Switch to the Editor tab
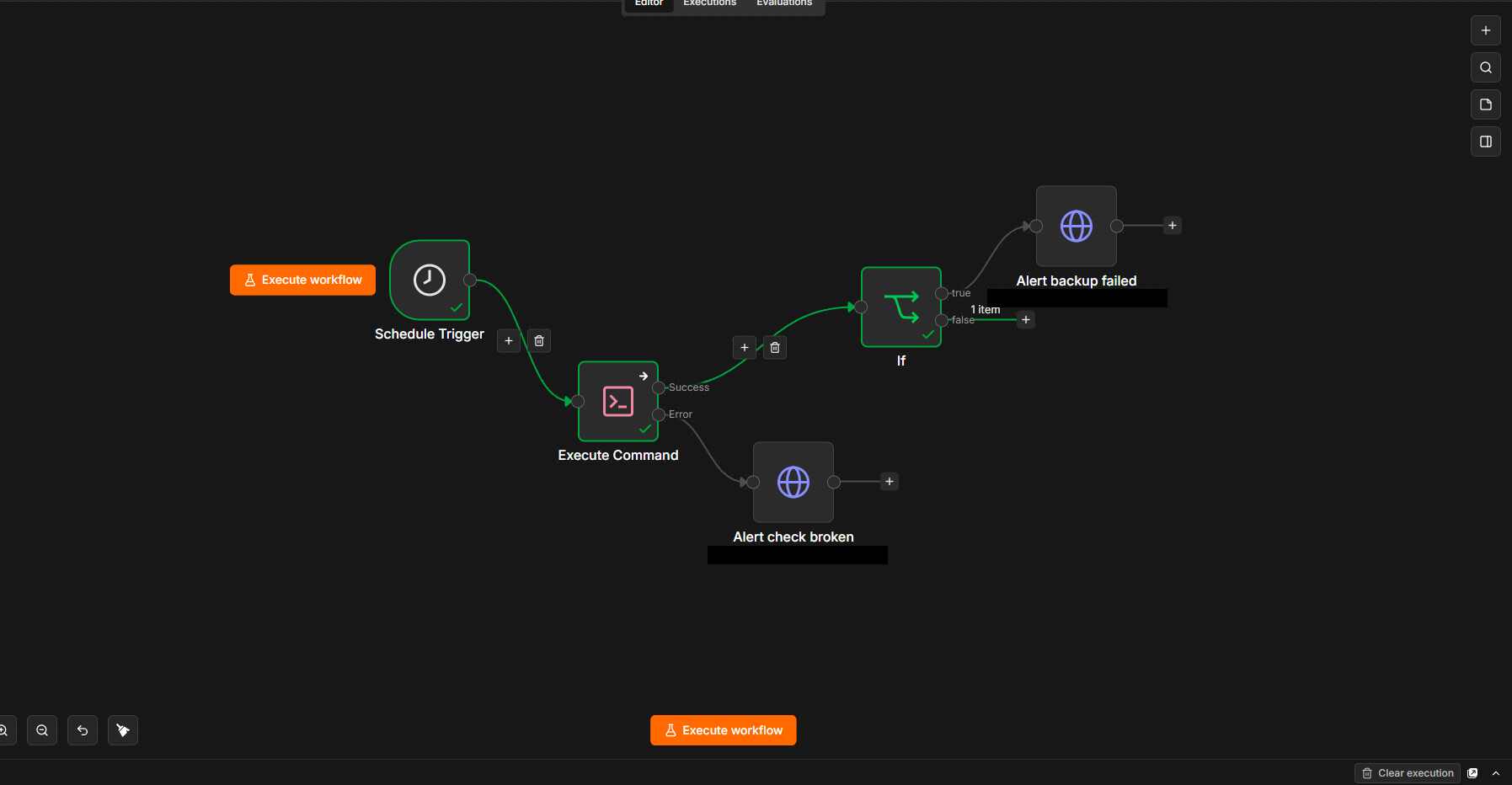Screen dimensions: 1512x785 tap(649, 4)
